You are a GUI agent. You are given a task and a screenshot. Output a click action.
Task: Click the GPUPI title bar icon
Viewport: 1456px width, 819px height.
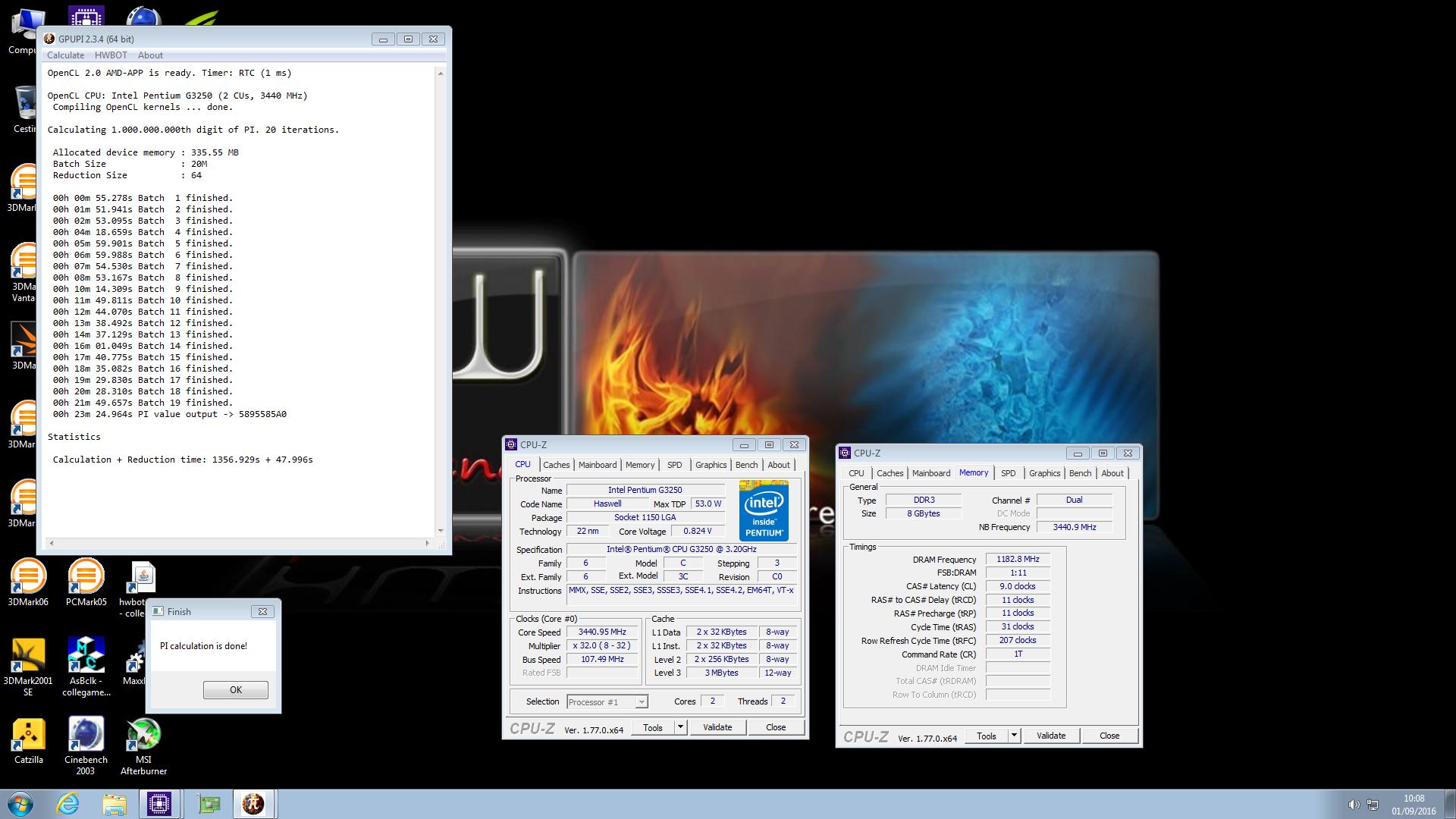pos(49,39)
